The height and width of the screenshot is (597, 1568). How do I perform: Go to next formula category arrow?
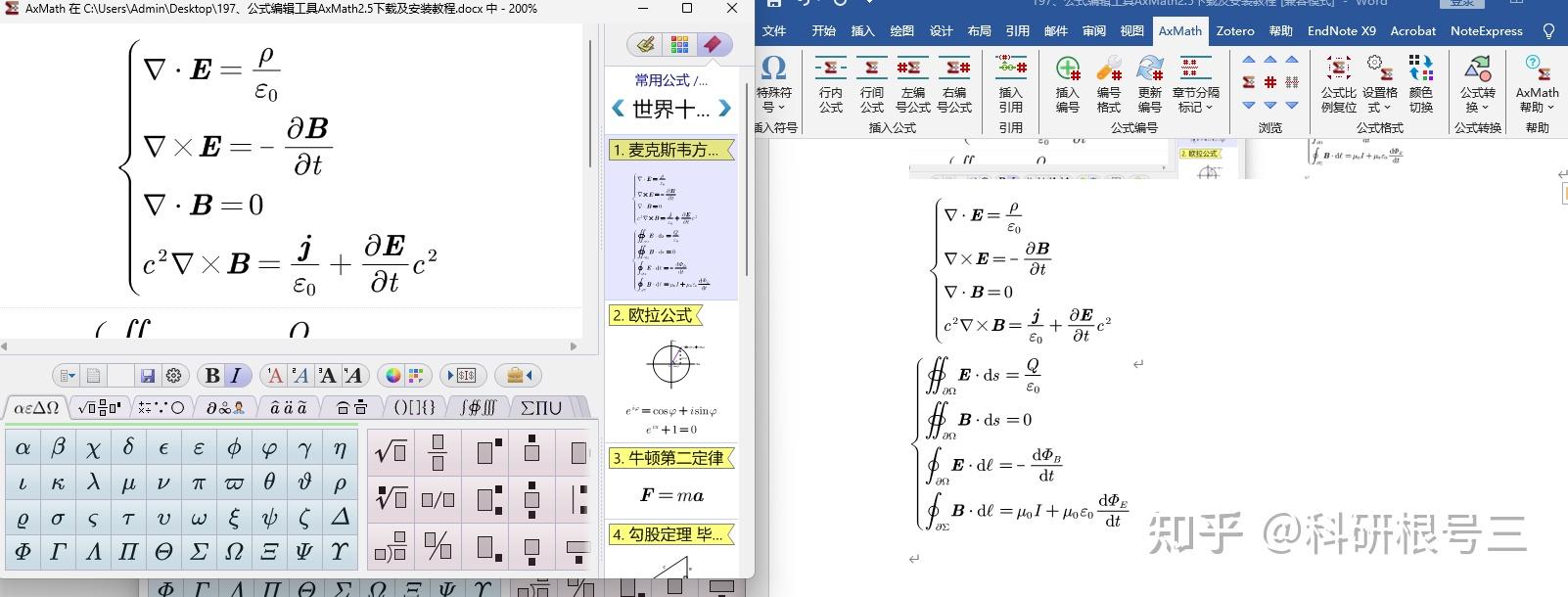[x=724, y=109]
